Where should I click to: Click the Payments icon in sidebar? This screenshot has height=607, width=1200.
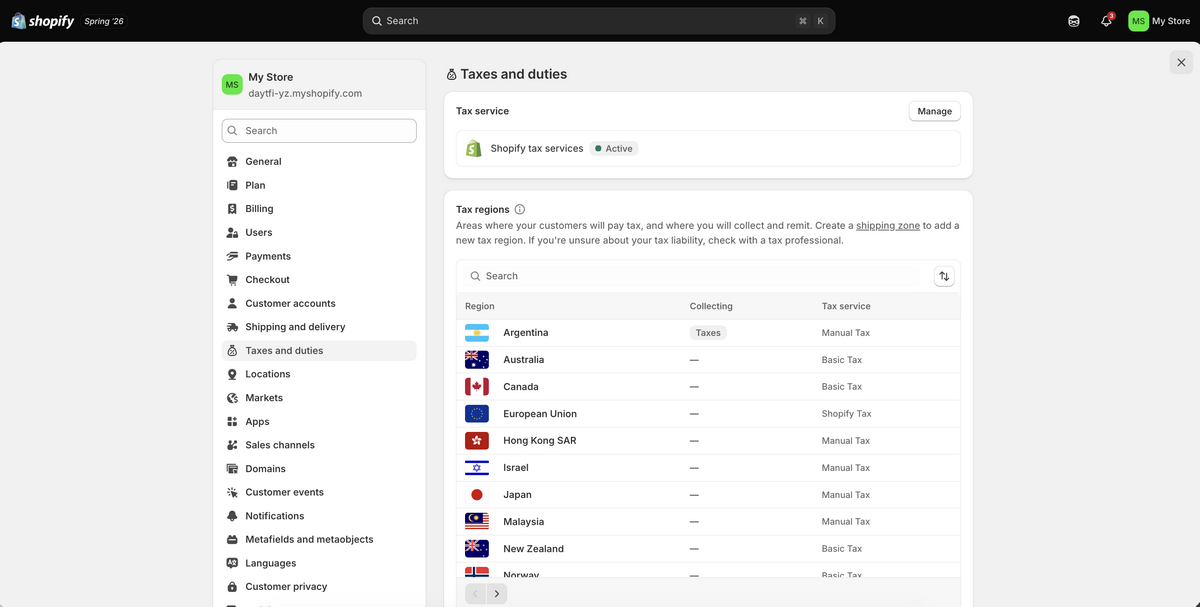click(232, 256)
